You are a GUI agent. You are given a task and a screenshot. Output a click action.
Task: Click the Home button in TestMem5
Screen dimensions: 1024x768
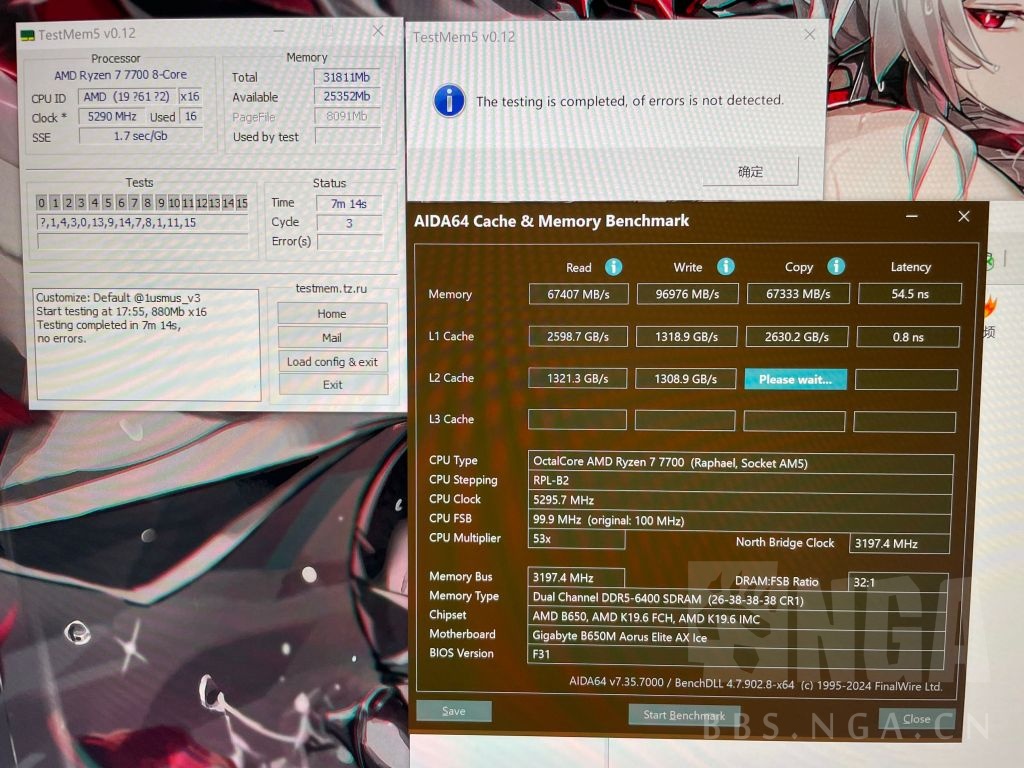(331, 313)
